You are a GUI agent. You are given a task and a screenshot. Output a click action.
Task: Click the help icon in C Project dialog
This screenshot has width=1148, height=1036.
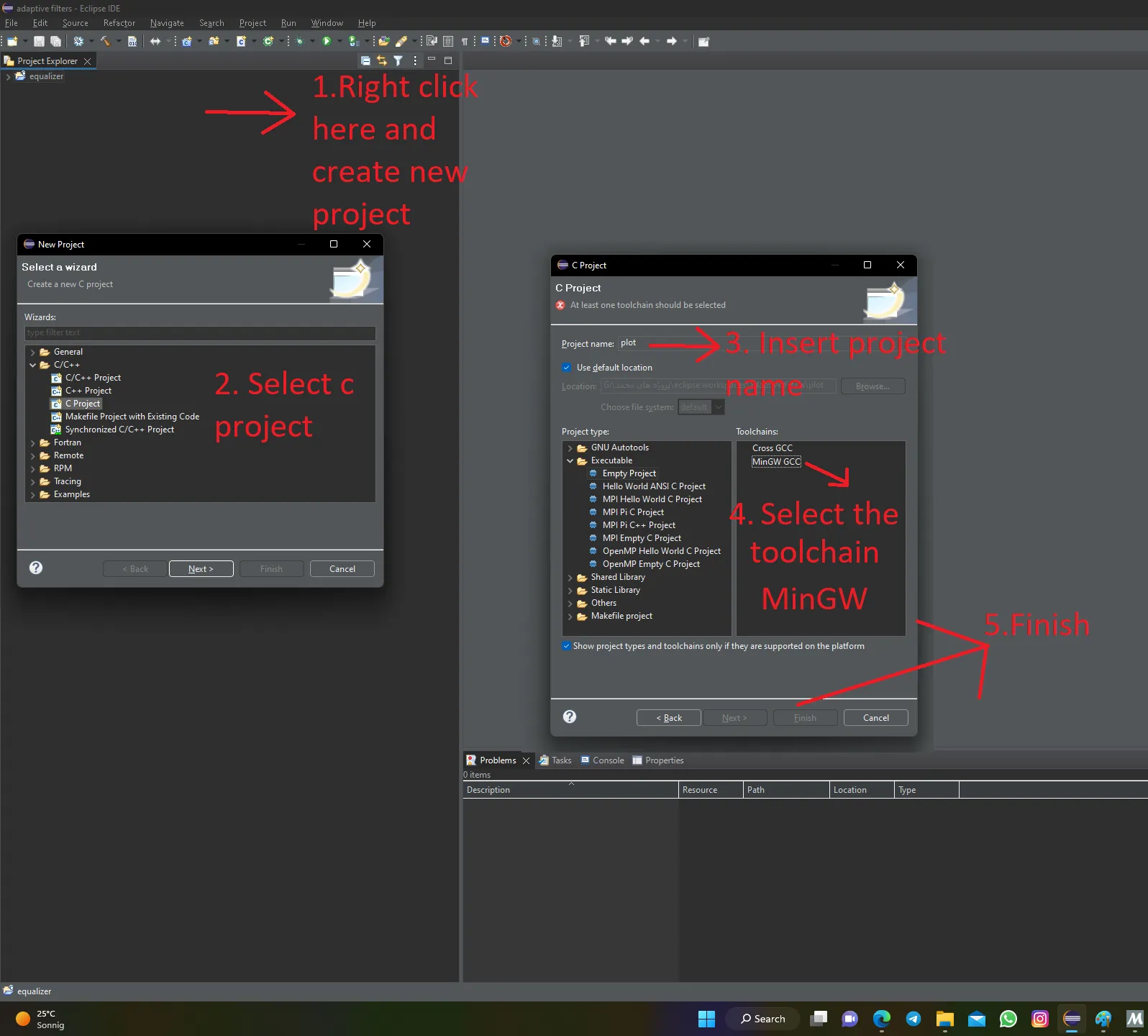[x=570, y=717]
